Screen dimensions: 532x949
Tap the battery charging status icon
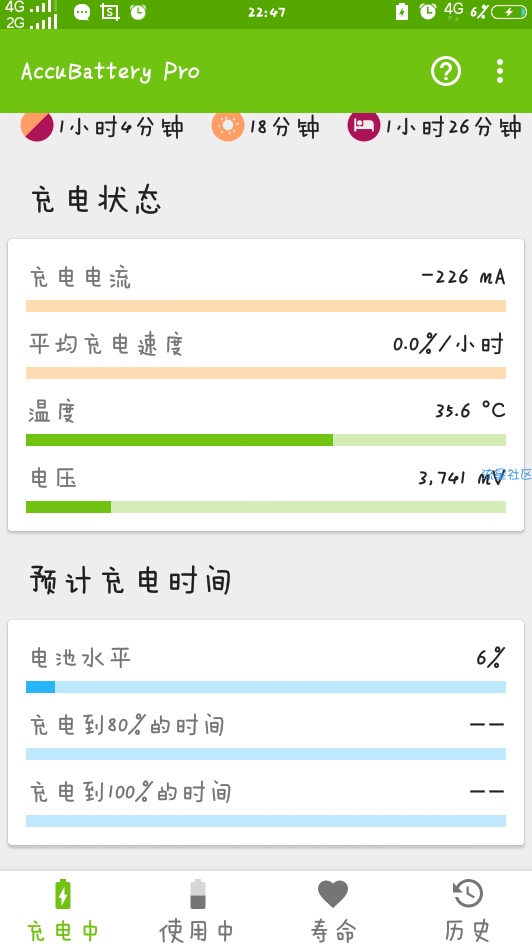[509, 11]
